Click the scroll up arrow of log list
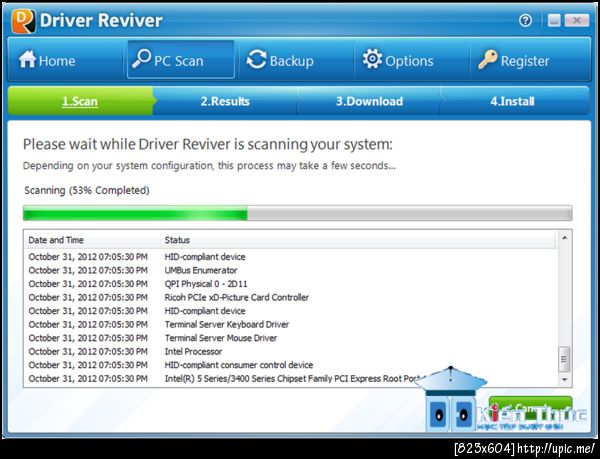Viewport: 600px width, 459px height. 564,238
